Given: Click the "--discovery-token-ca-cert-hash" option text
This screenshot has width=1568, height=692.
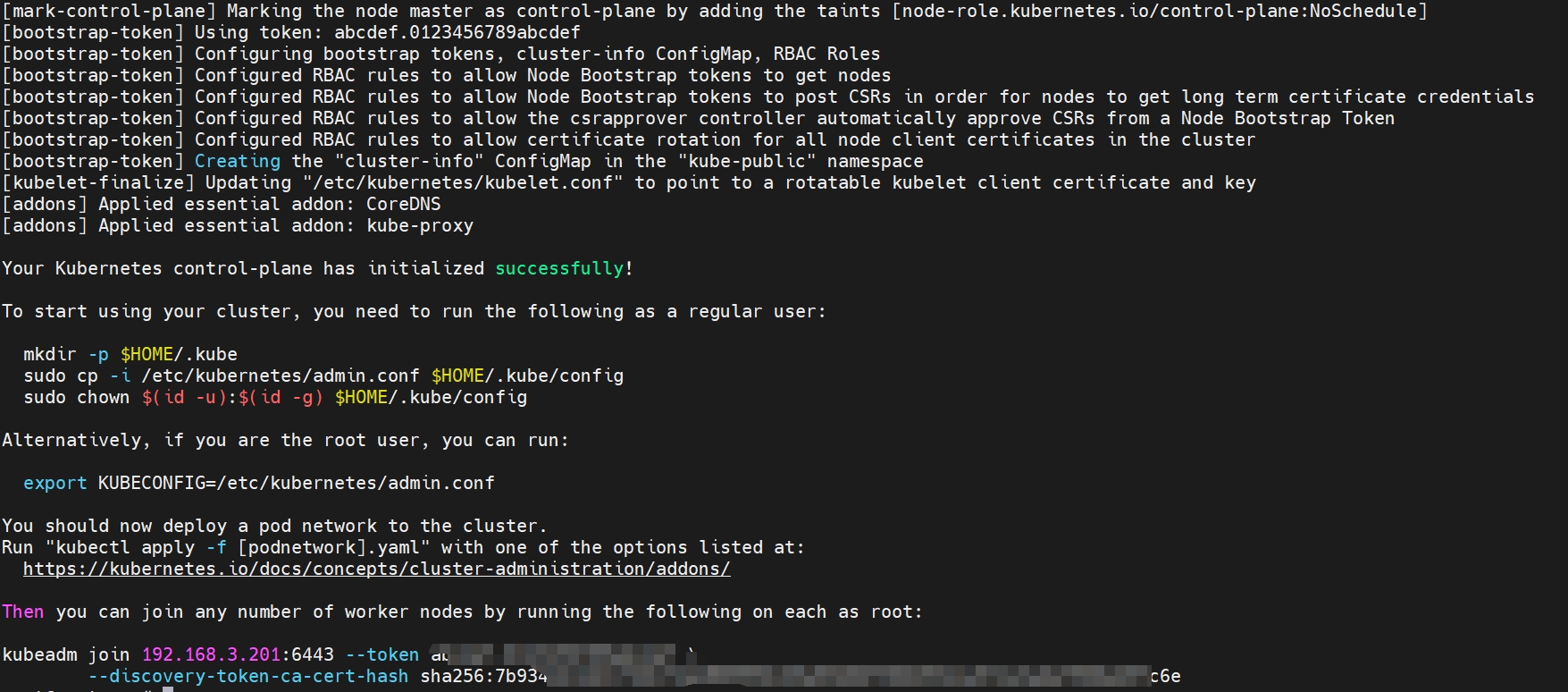Looking at the screenshot, I should [248, 676].
